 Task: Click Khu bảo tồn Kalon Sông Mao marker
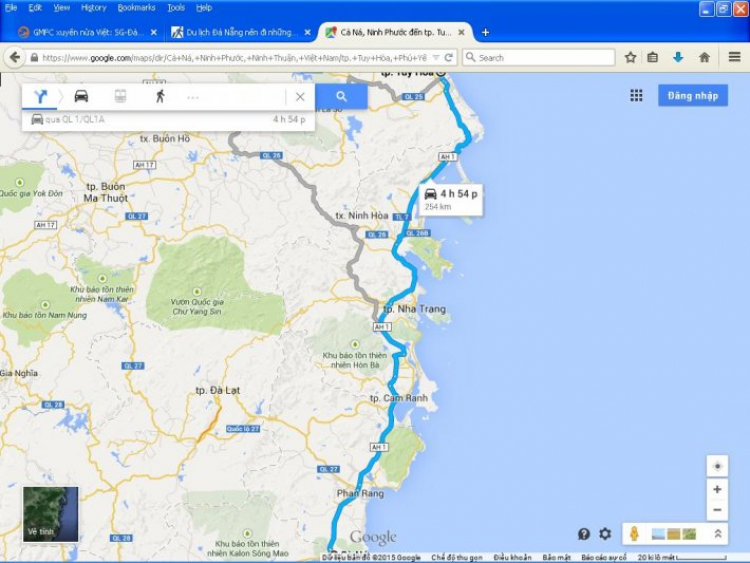point(247,533)
